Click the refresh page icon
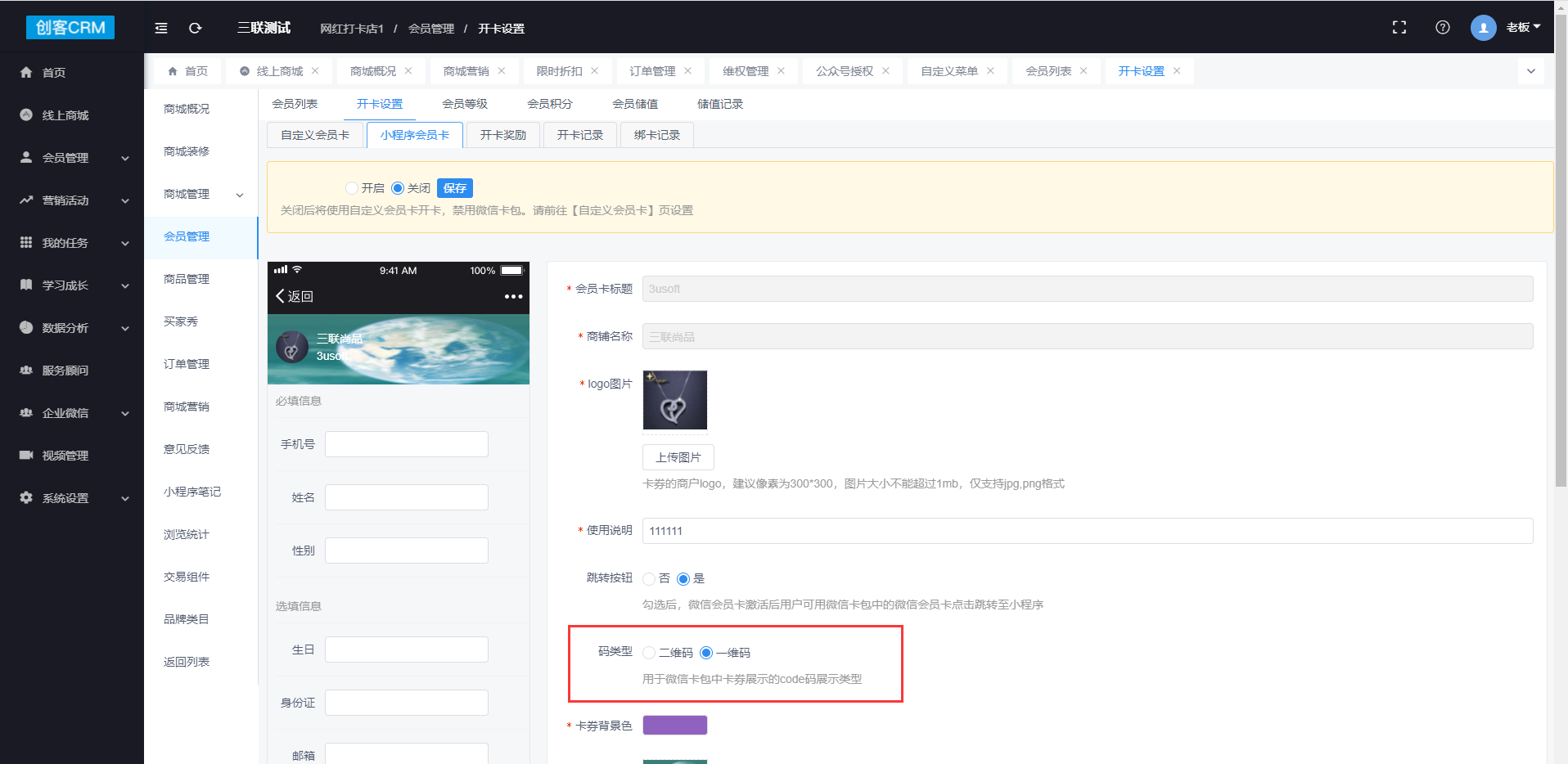The height and width of the screenshot is (764, 1568). click(x=195, y=28)
